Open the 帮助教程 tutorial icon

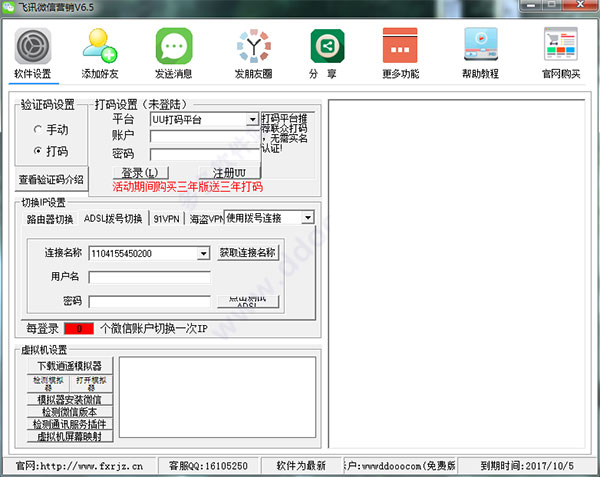(481, 44)
